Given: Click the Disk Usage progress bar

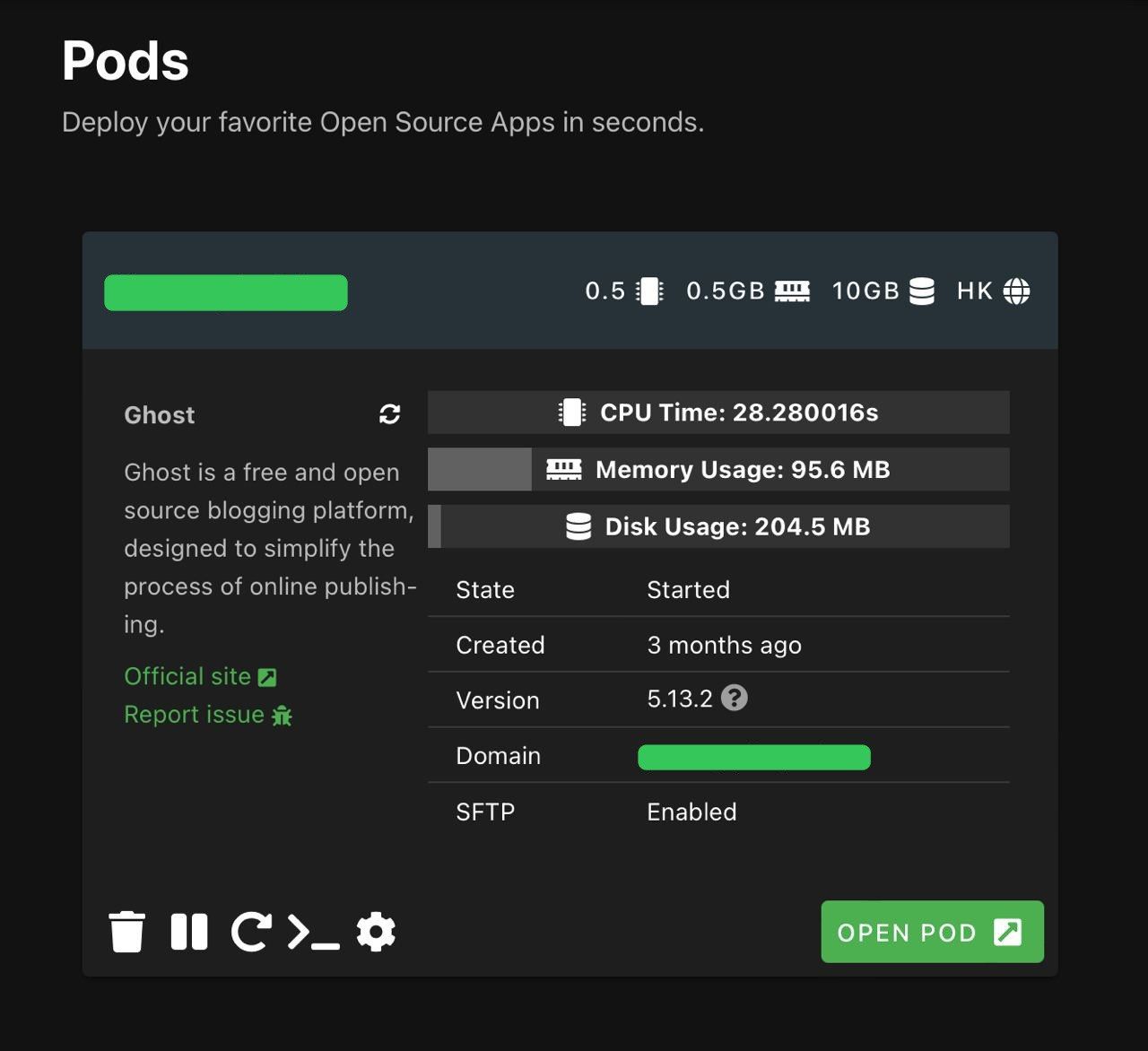Looking at the screenshot, I should point(718,526).
